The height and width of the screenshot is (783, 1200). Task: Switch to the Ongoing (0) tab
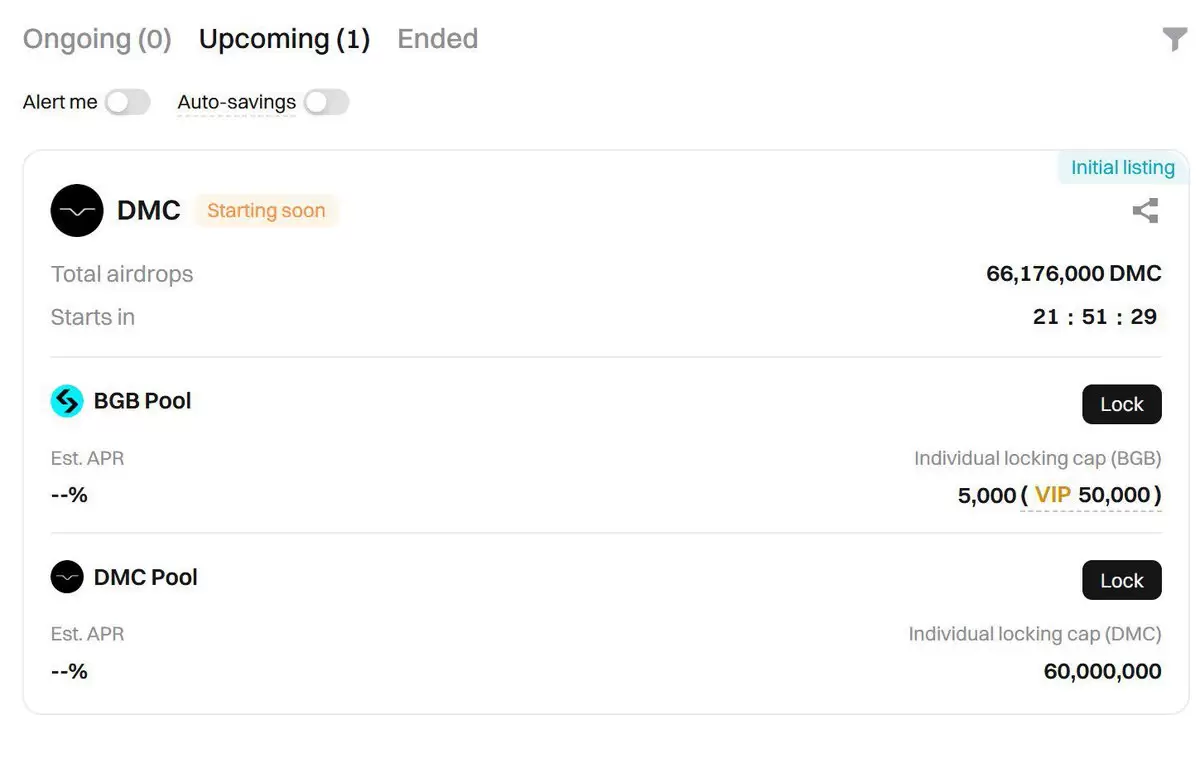pyautogui.click(x=97, y=39)
